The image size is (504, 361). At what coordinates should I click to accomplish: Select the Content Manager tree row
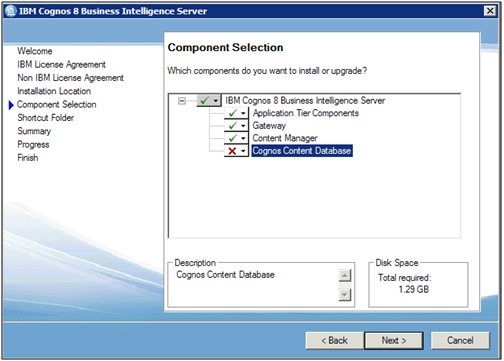[x=285, y=138]
